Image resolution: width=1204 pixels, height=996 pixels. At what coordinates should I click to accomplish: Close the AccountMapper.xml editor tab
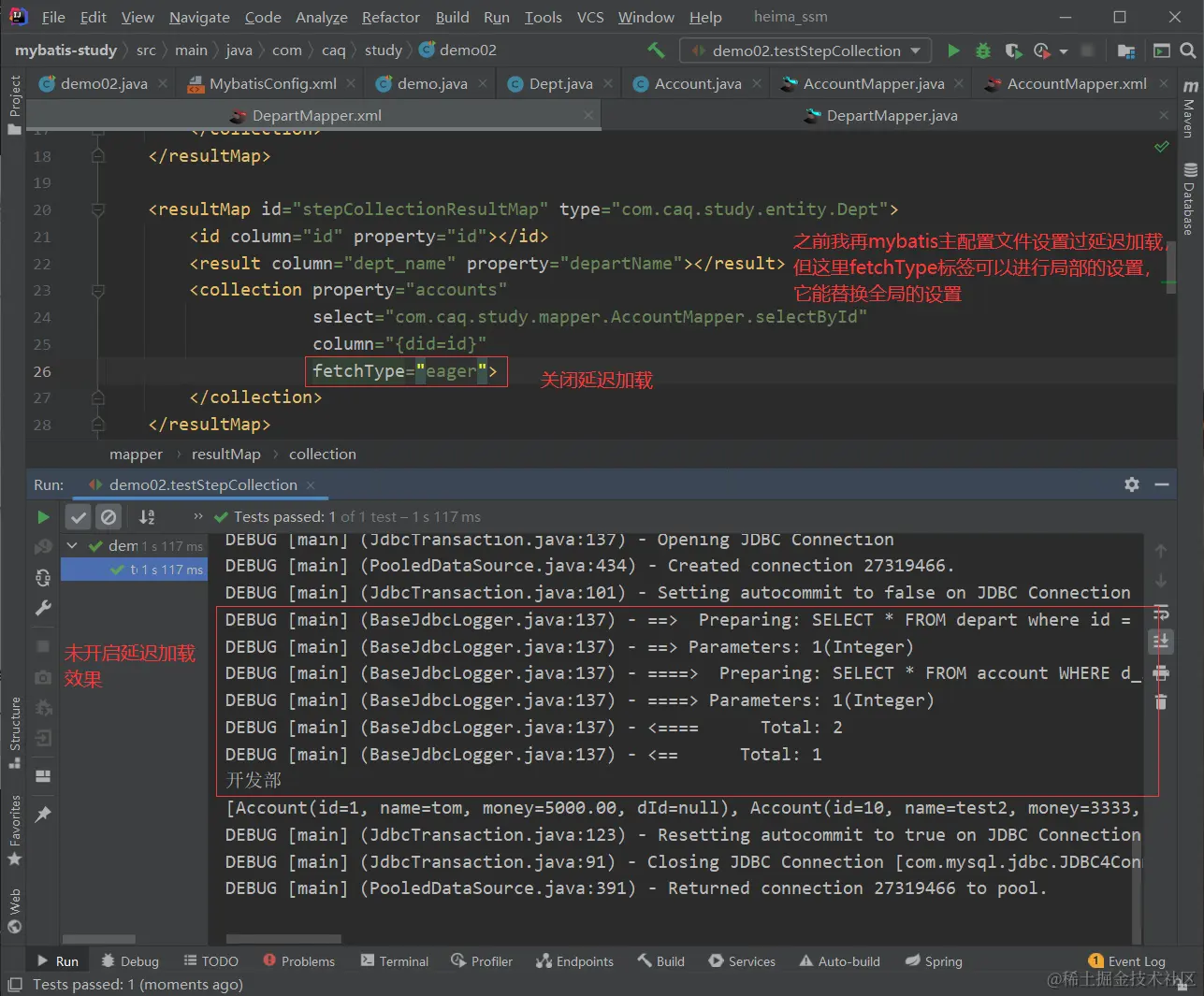coord(1164,83)
